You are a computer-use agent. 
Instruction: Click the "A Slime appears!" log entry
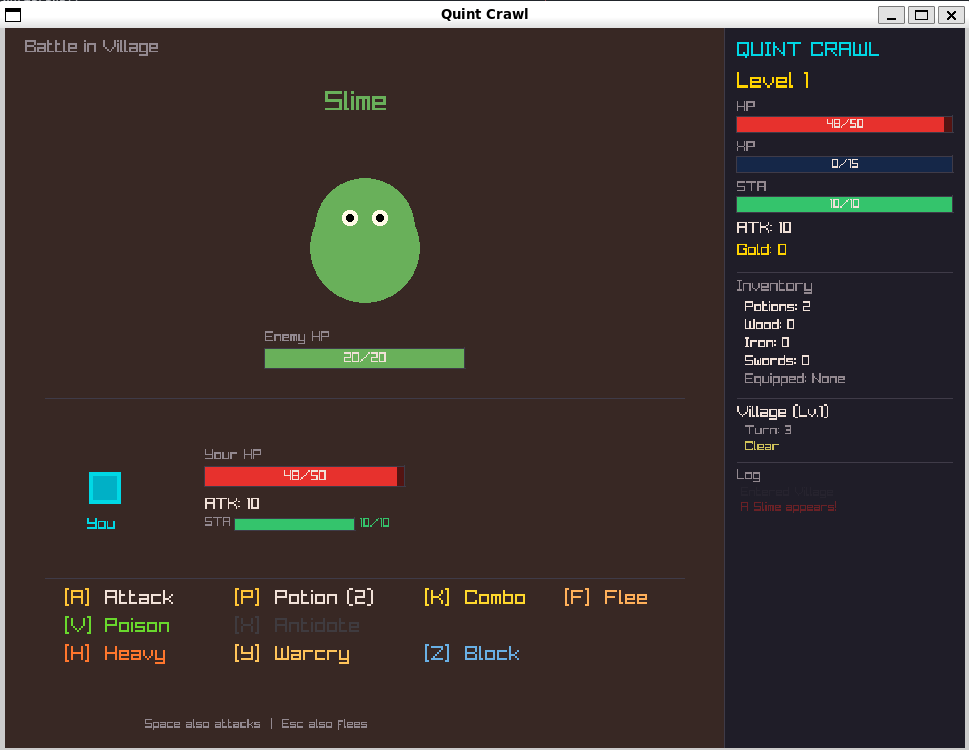(789, 507)
